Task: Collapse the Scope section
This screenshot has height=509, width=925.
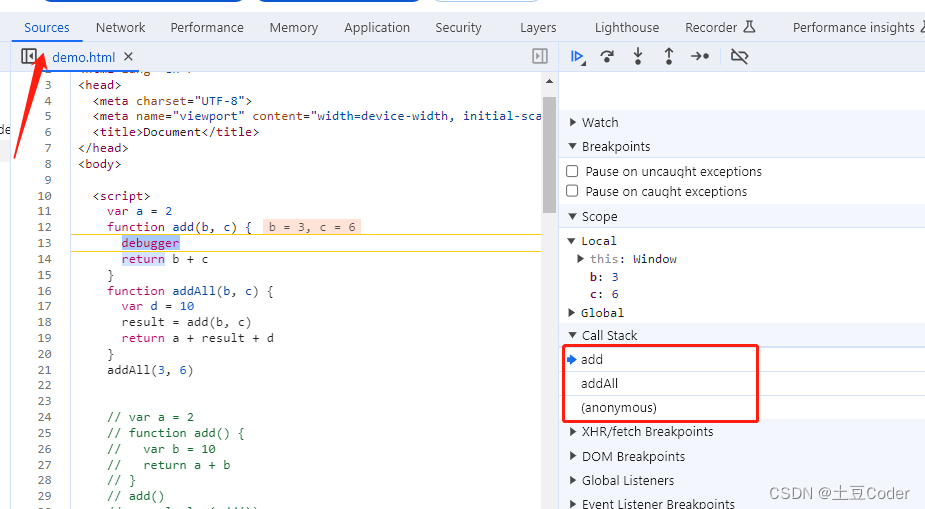Action: [x=572, y=216]
